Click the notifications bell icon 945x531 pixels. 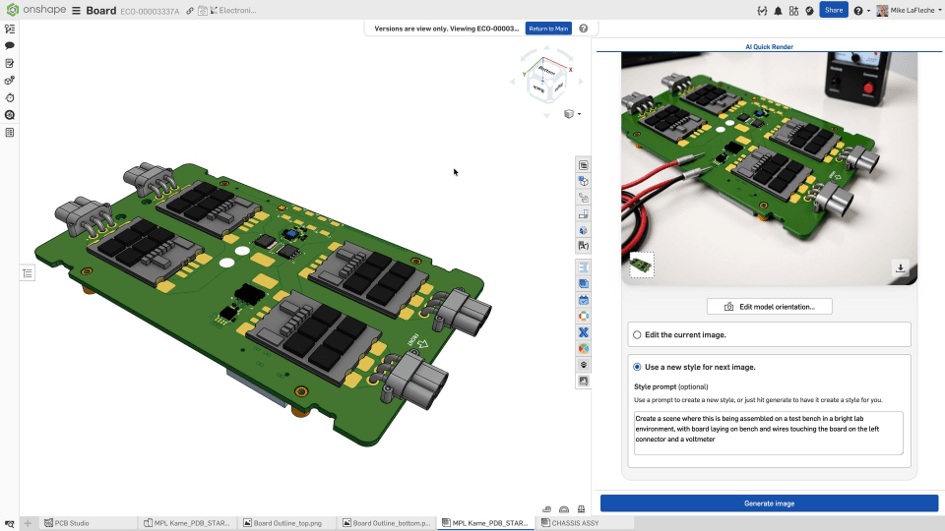(x=778, y=11)
